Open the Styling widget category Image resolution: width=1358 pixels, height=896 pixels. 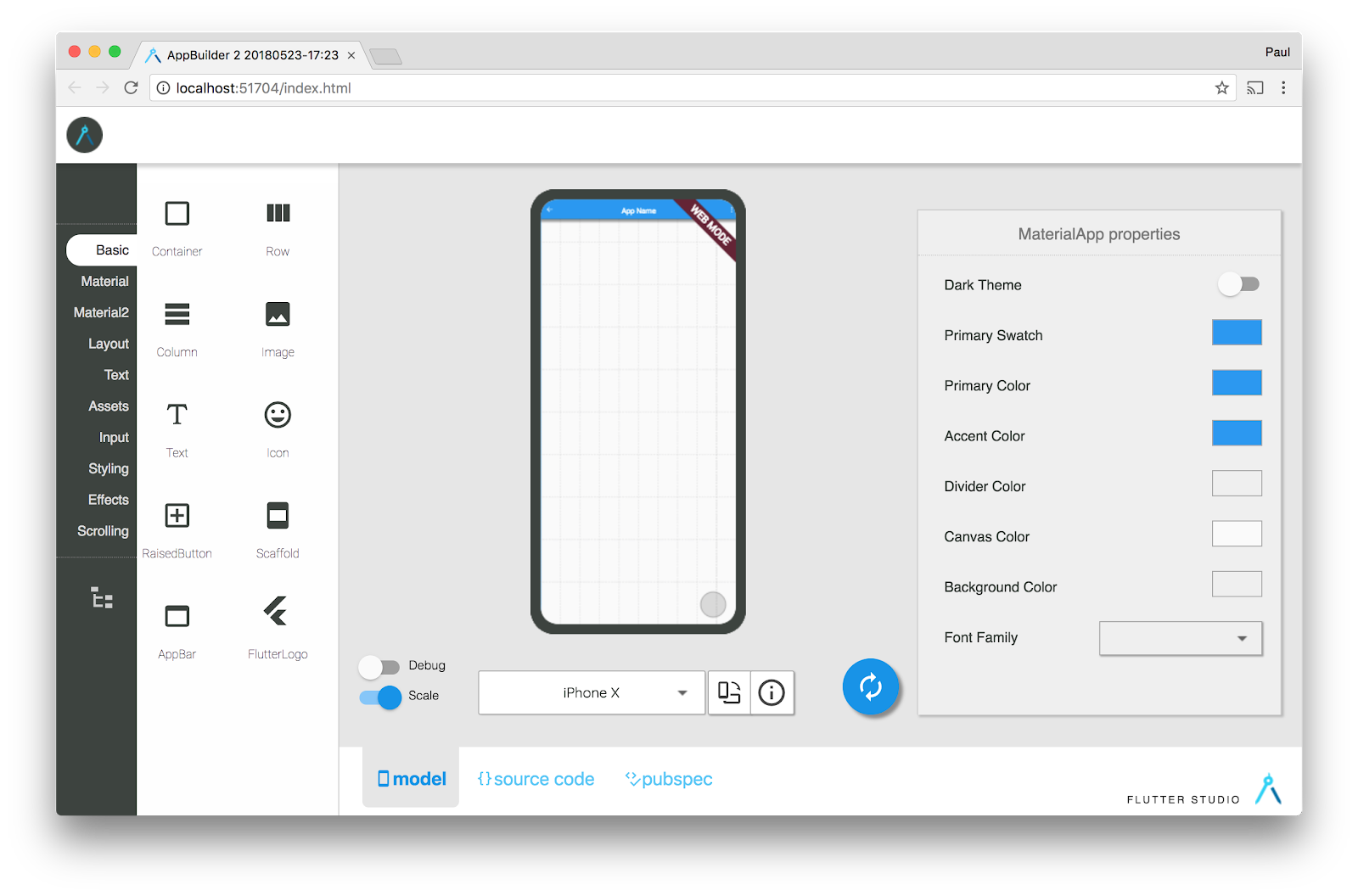(x=107, y=468)
